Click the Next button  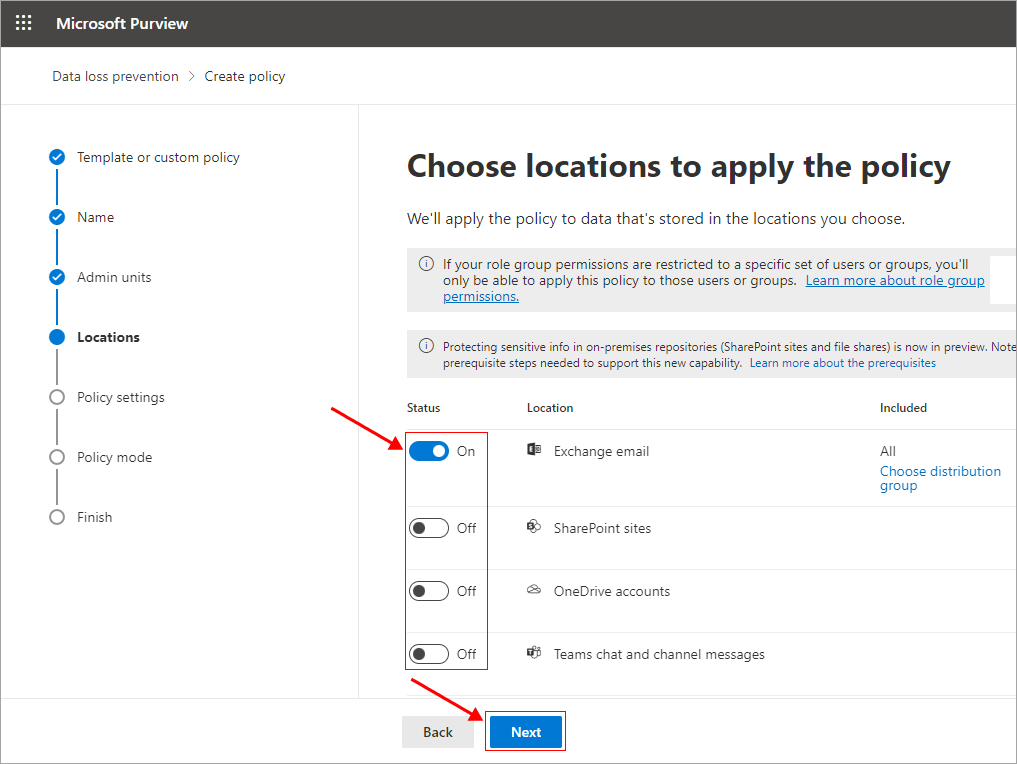(526, 732)
